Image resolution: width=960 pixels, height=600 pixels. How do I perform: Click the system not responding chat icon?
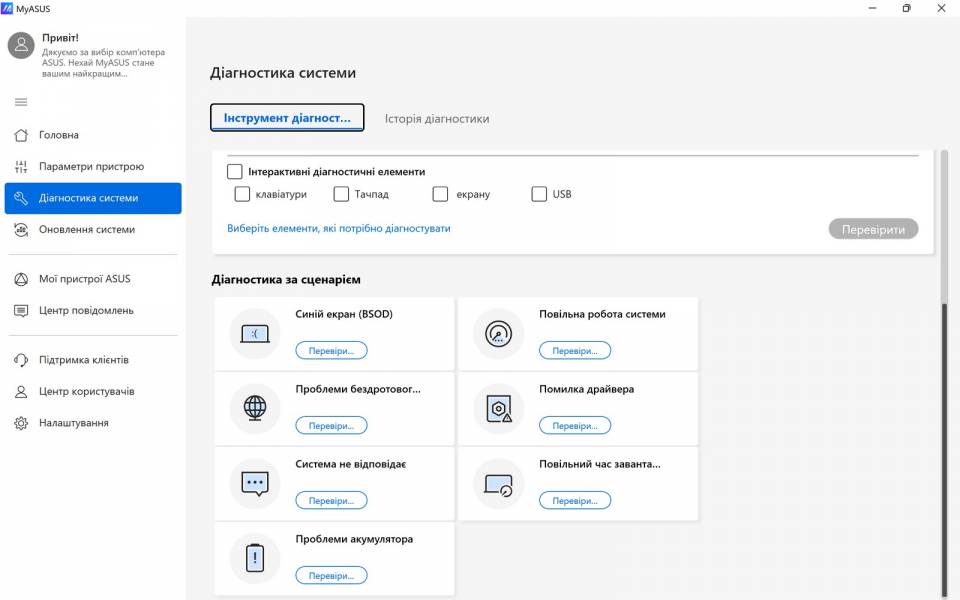[x=255, y=484]
